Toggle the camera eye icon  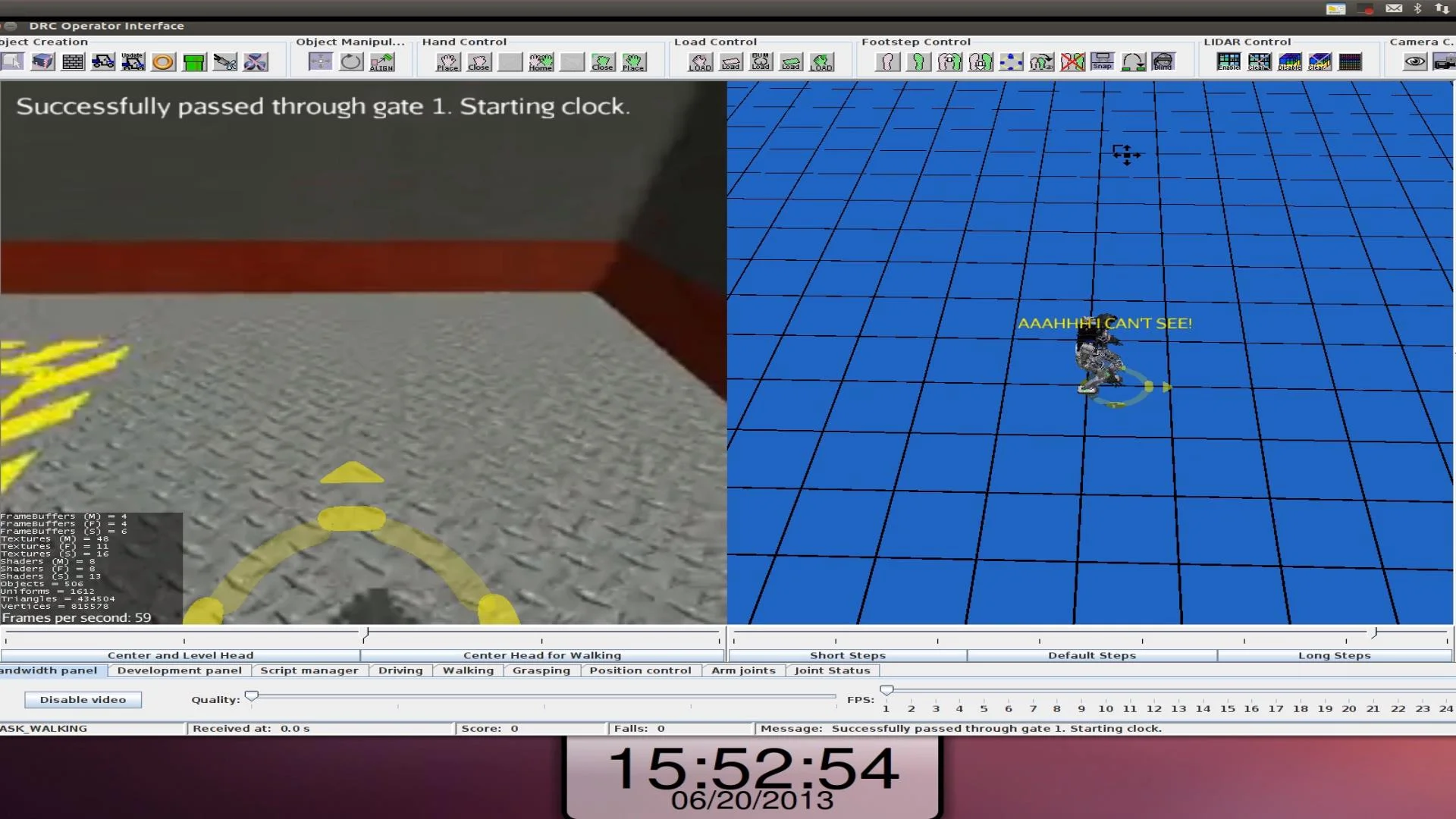tap(1415, 62)
